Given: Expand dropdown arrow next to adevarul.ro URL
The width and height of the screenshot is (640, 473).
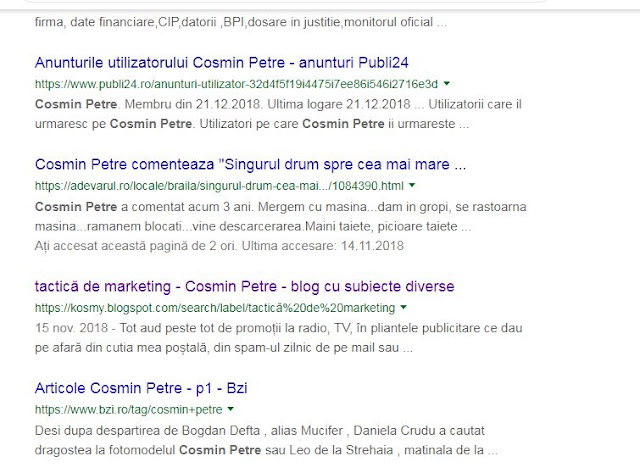Looking at the screenshot, I should point(412,185).
